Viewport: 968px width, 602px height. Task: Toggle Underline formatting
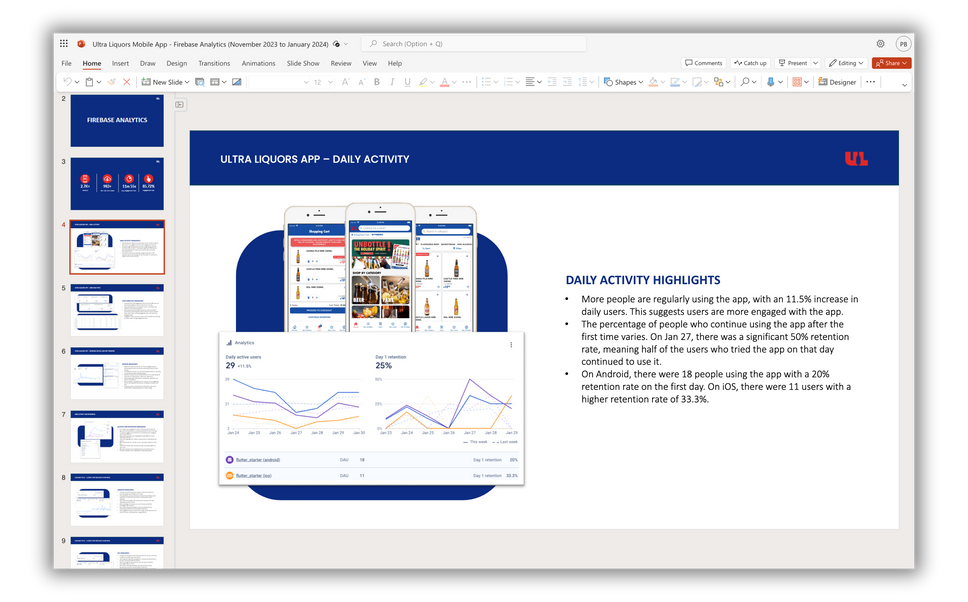pyautogui.click(x=407, y=82)
